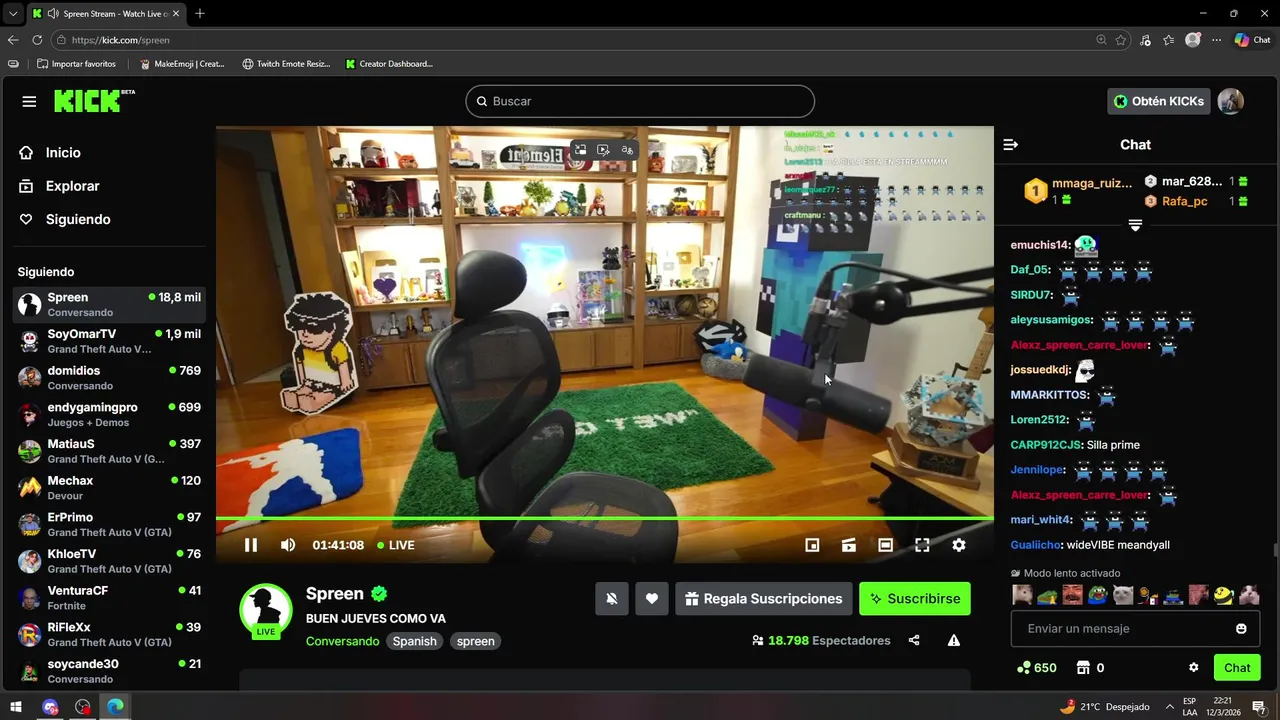Click the green Suscribirse button
The width and height of the screenshot is (1280, 720).
915,599
